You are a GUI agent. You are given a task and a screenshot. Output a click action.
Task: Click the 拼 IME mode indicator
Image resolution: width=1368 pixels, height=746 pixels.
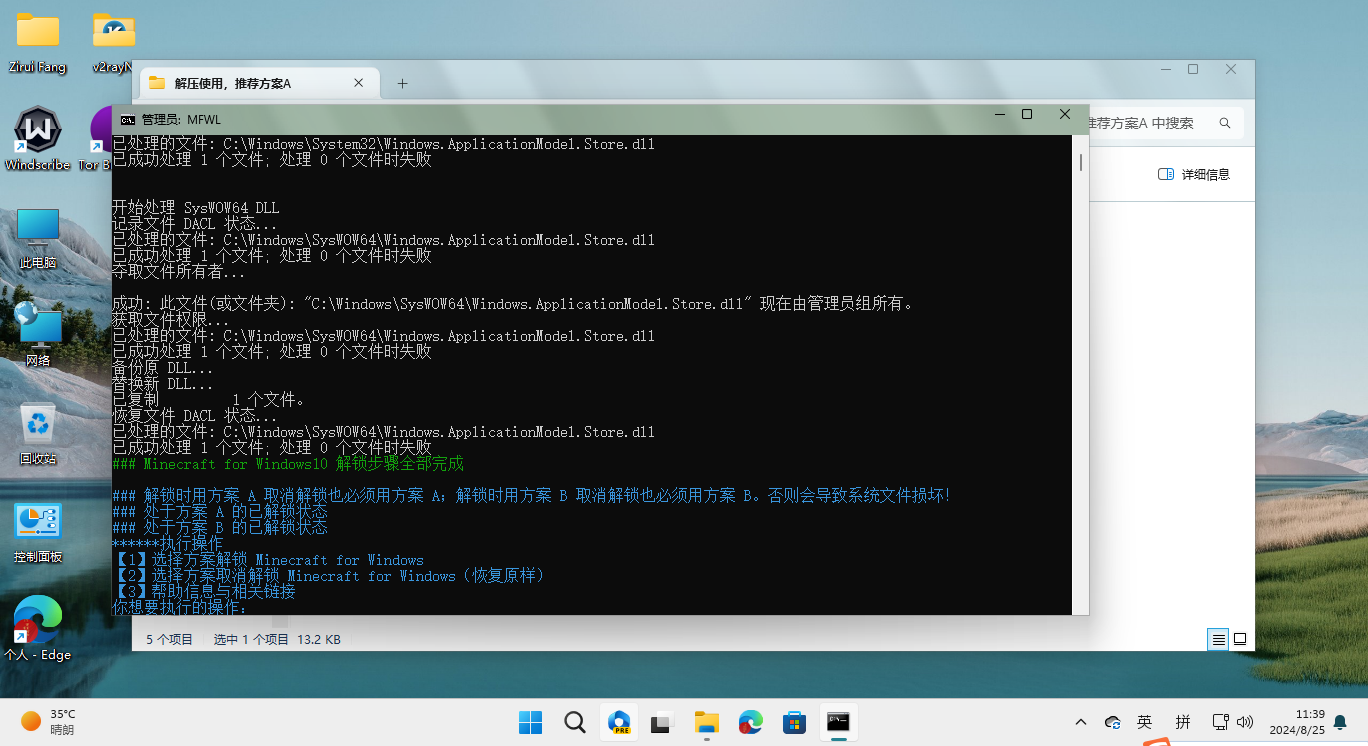[x=1183, y=722]
